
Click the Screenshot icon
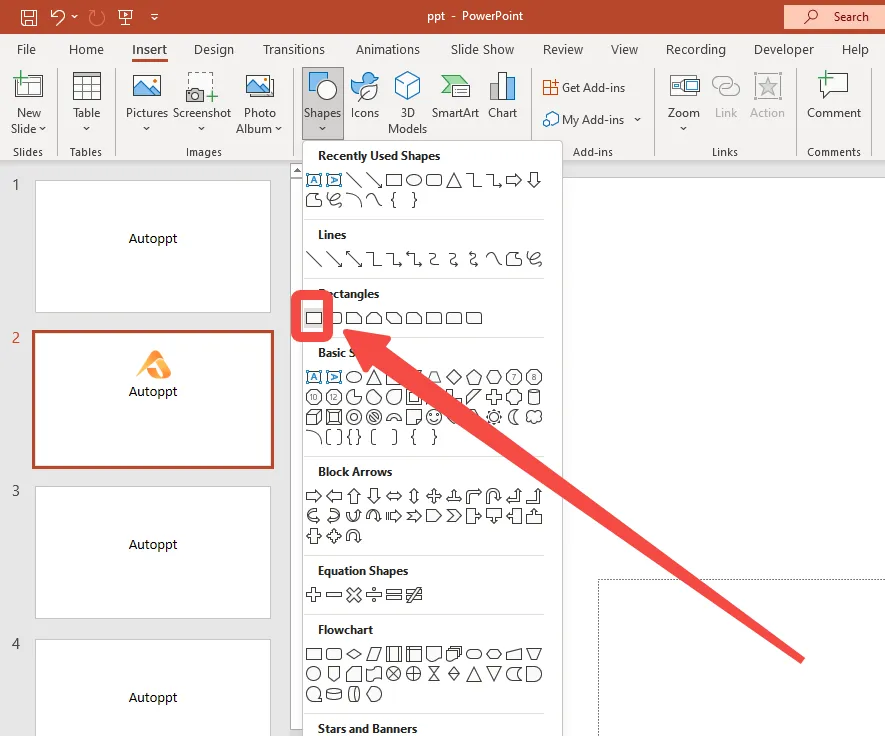point(201,86)
